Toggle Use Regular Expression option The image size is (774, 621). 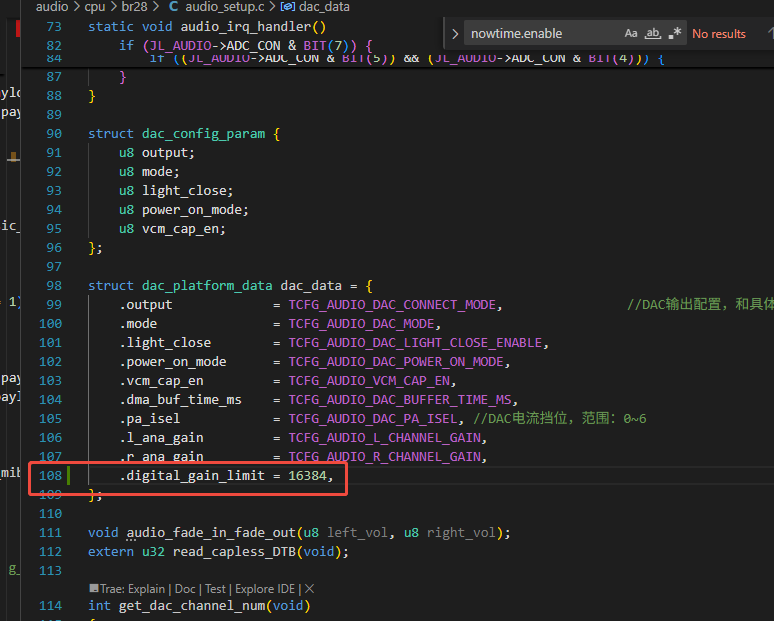coord(675,34)
